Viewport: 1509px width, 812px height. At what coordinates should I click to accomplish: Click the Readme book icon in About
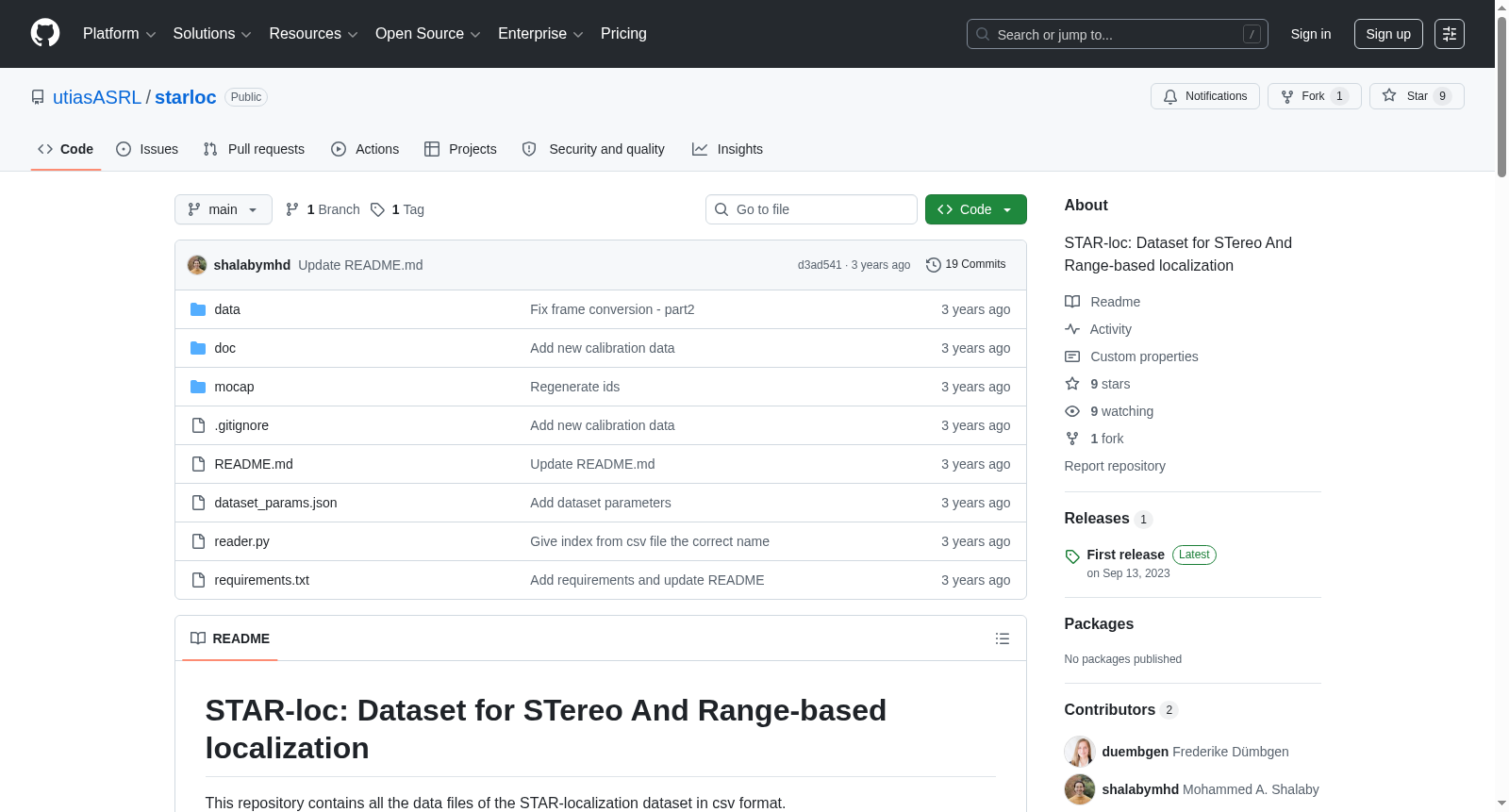tap(1072, 302)
